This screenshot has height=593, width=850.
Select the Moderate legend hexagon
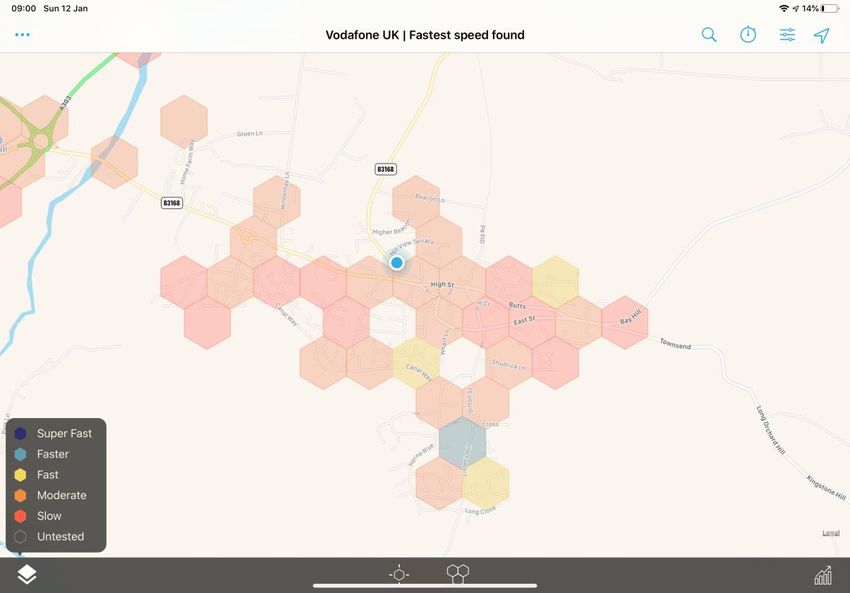pyautogui.click(x=20, y=495)
